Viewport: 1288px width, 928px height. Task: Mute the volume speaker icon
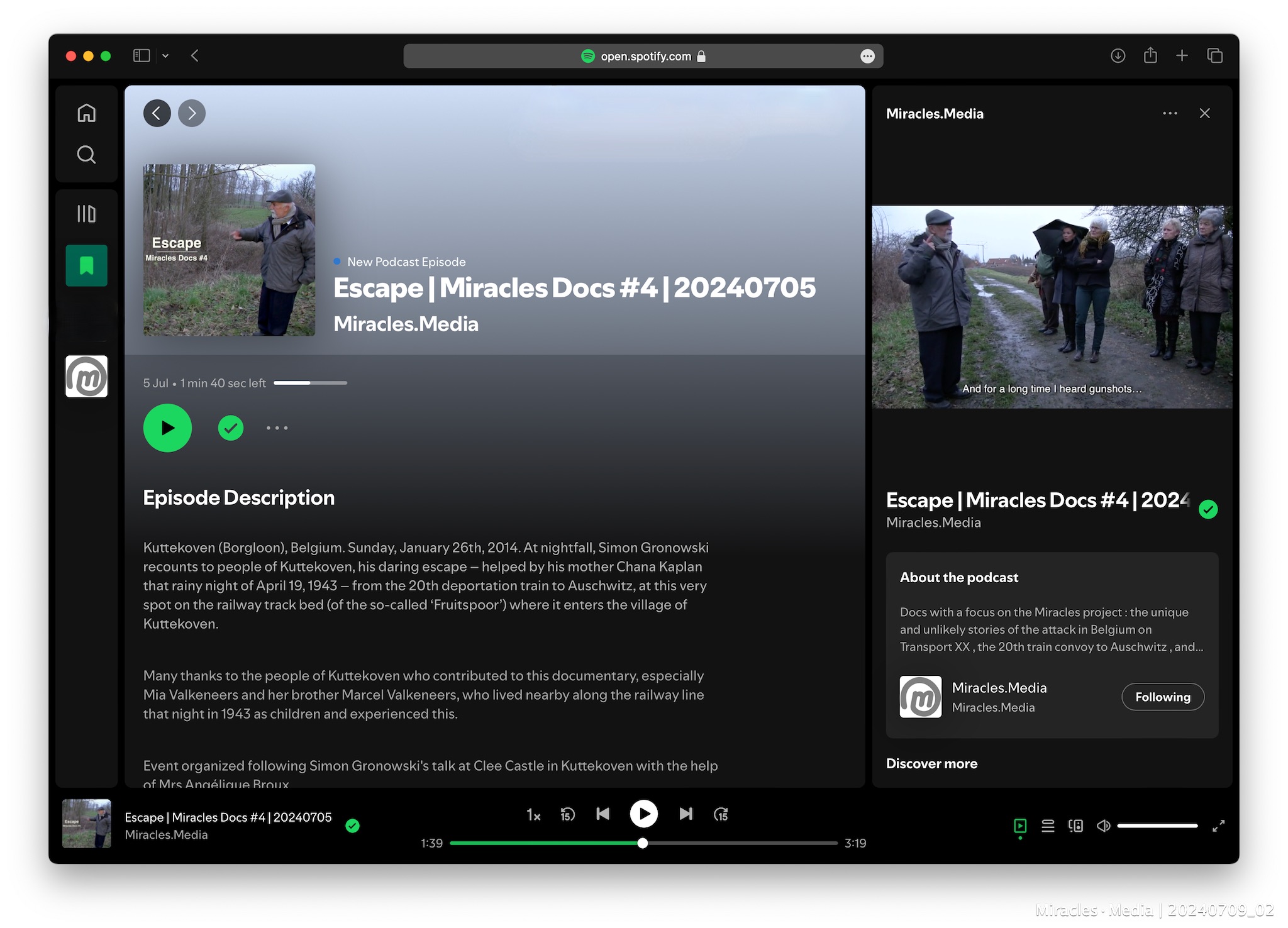[1103, 826]
